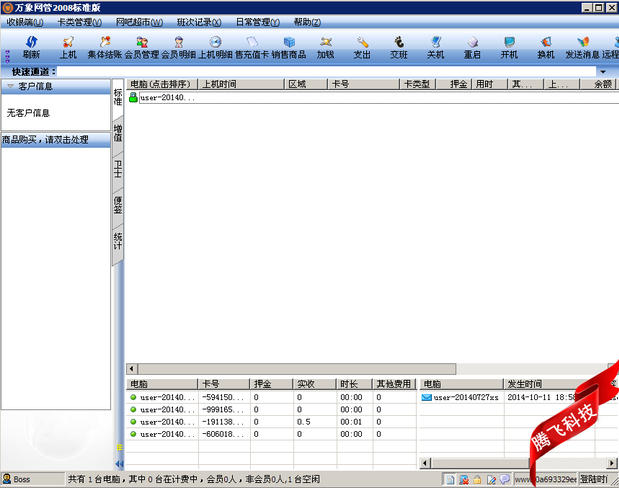The image size is (619, 488).
Task: Click the 卡类型 column header
Action: click(418, 84)
